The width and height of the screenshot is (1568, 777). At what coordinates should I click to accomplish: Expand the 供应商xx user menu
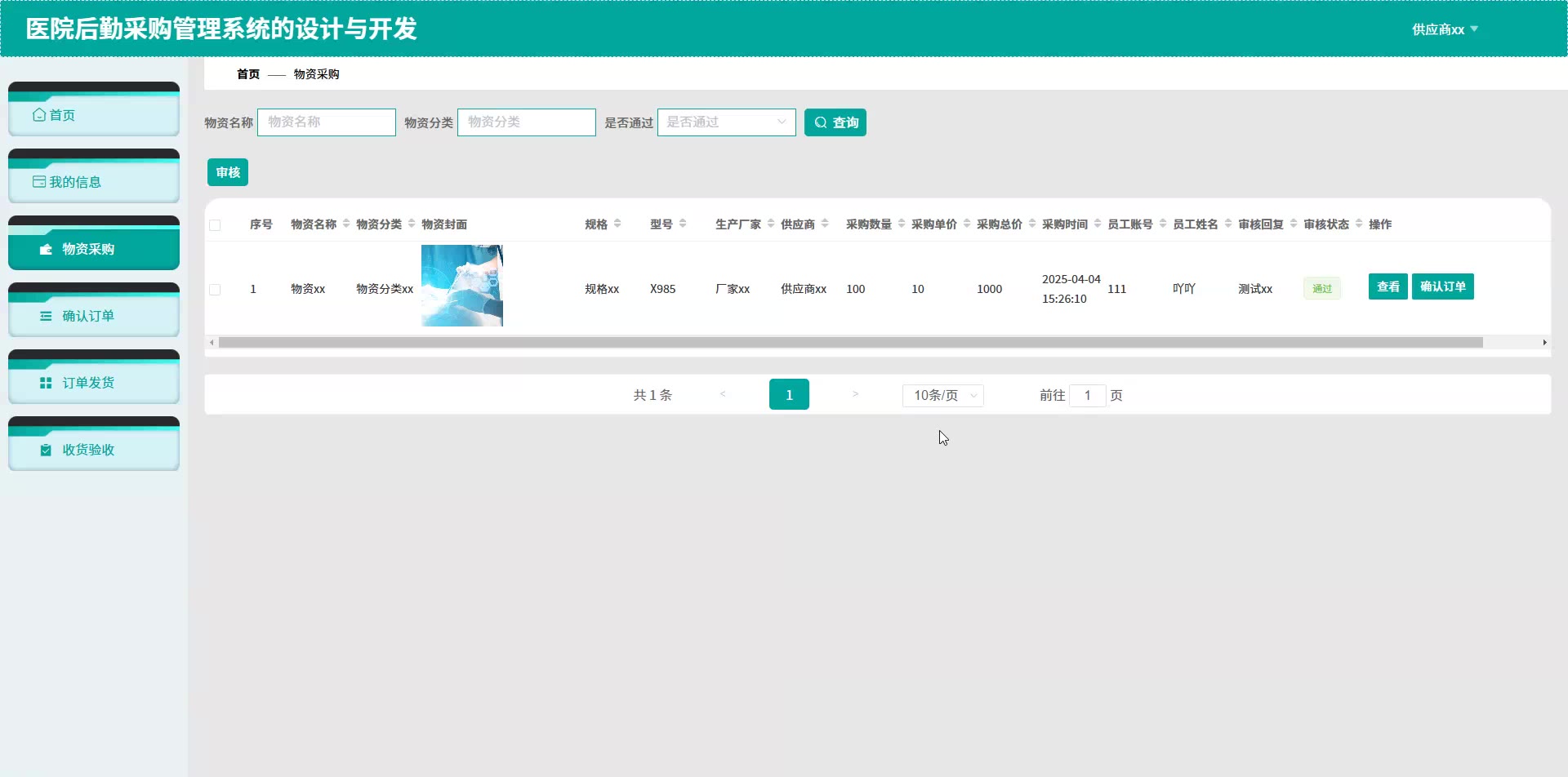[x=1444, y=29]
